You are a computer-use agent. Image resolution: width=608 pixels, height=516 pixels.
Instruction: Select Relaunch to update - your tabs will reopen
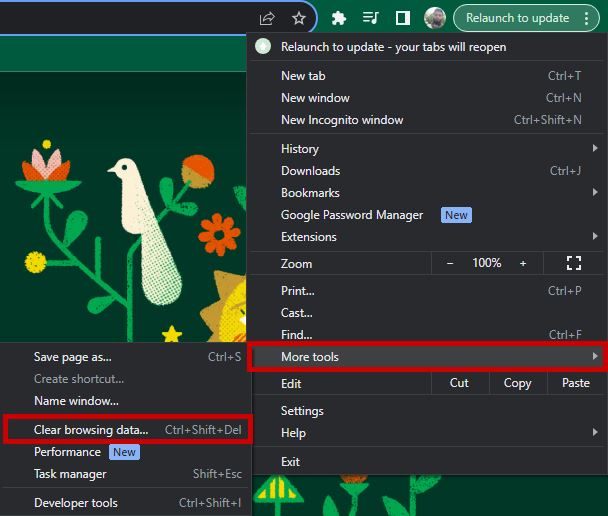(x=427, y=47)
